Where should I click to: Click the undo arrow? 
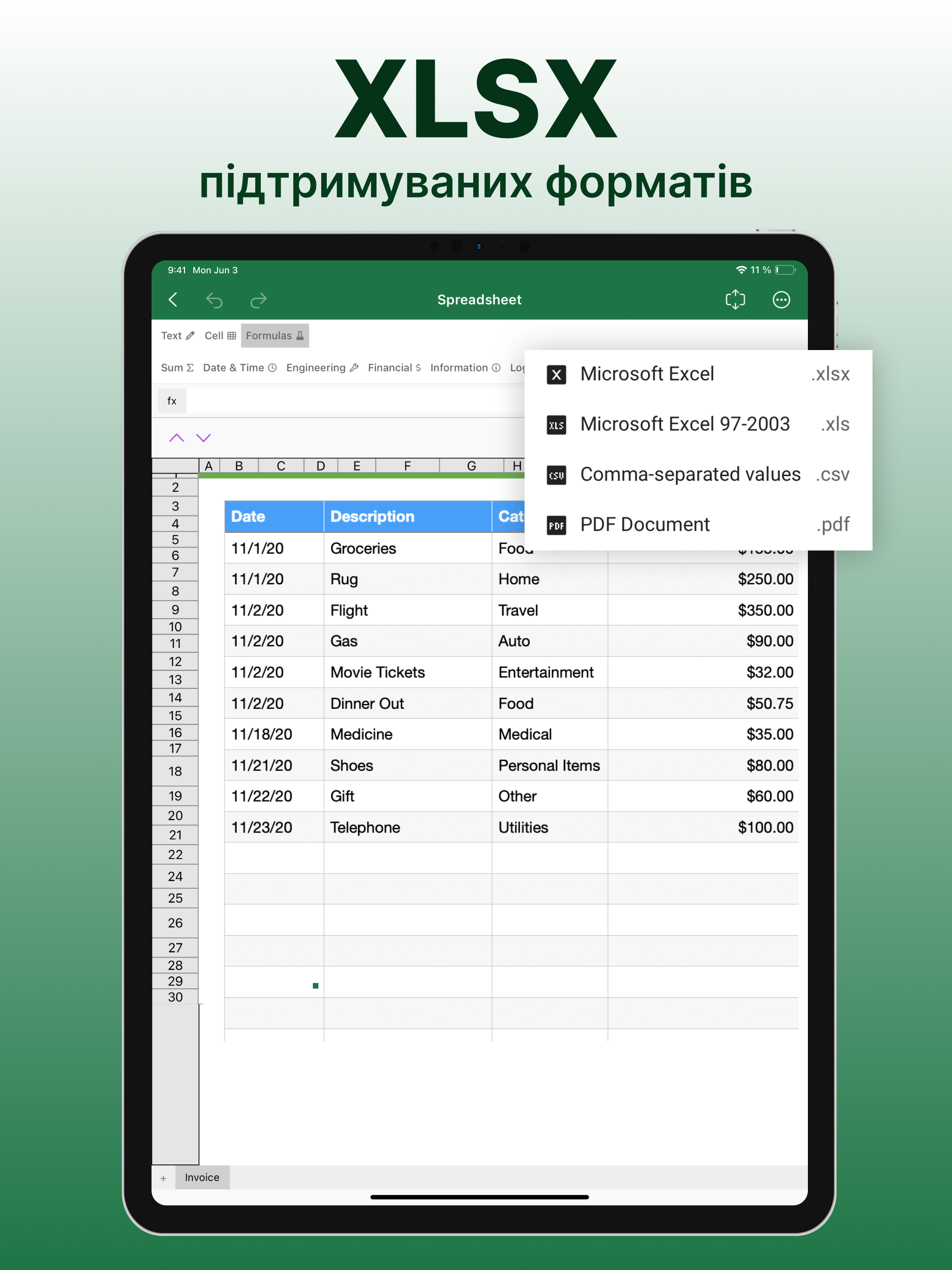click(215, 300)
